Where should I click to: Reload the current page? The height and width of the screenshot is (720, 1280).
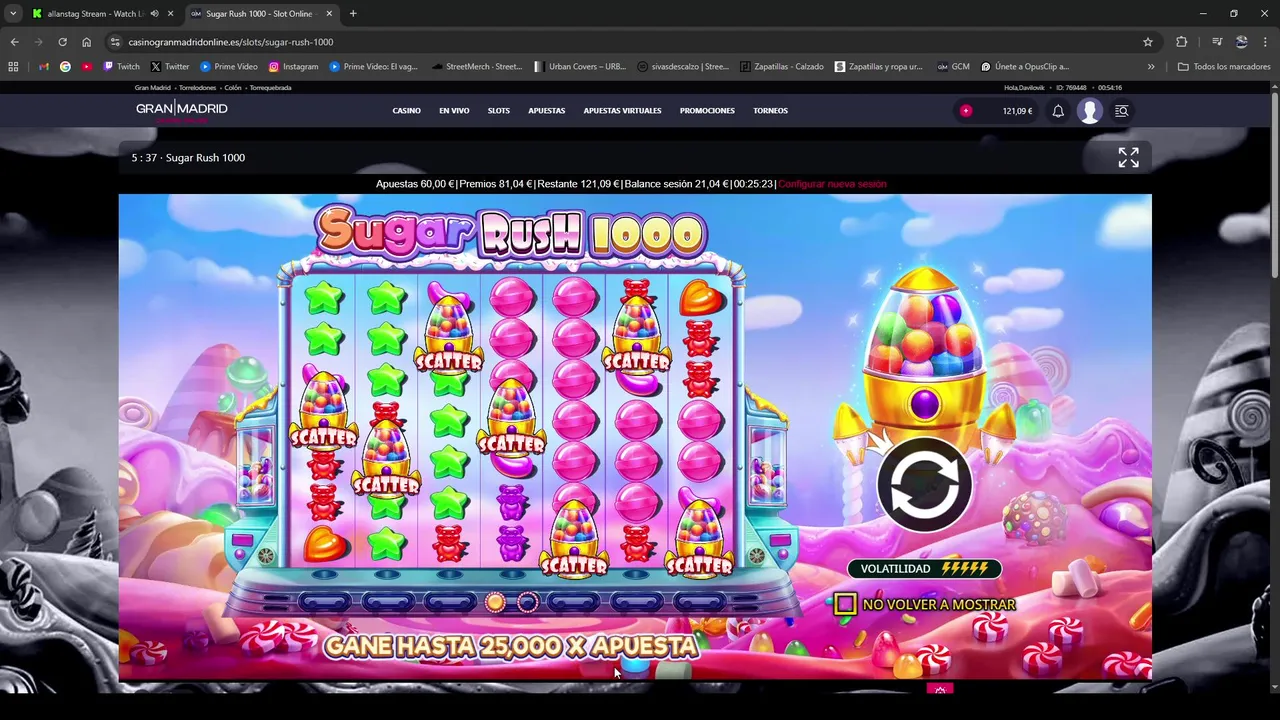click(x=62, y=42)
